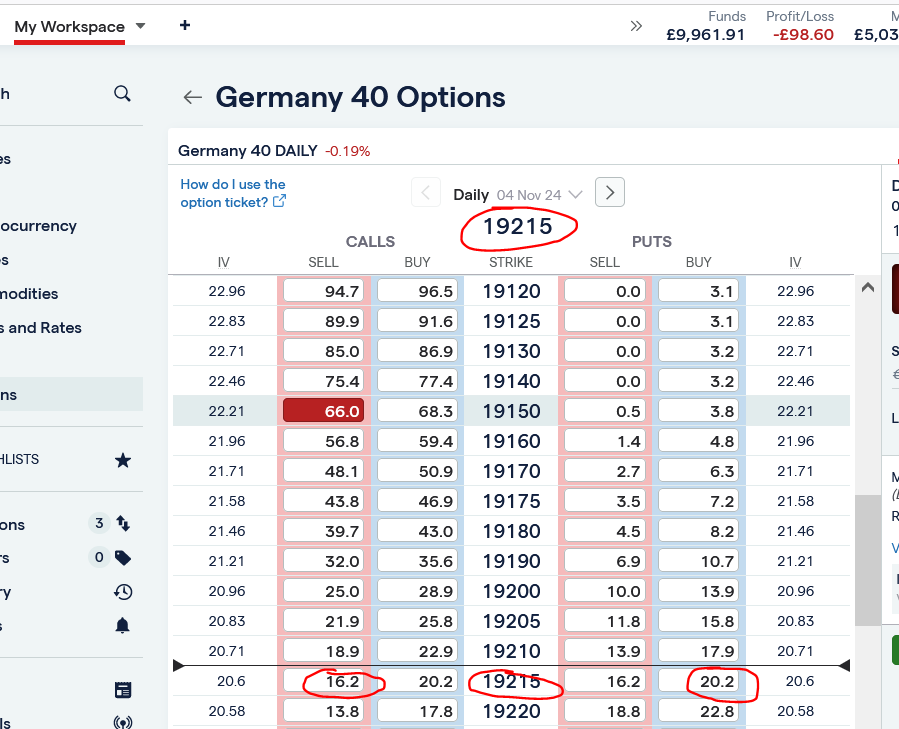Open history with the clock icon
The height and width of the screenshot is (729, 899).
pos(123,592)
